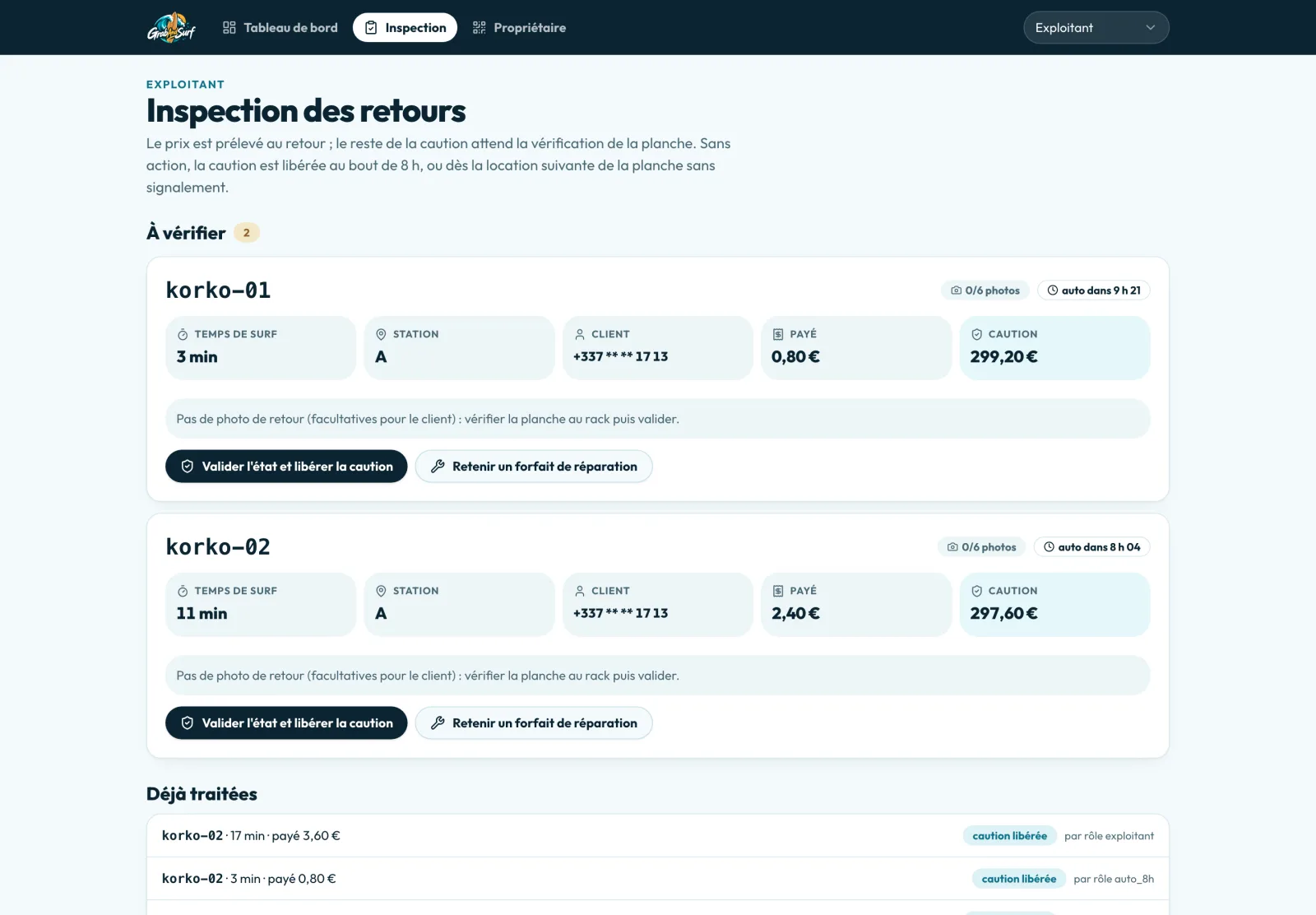This screenshot has width=1316, height=915.
Task: Click the receipt icon in korko-01 Payé
Action: click(778, 335)
